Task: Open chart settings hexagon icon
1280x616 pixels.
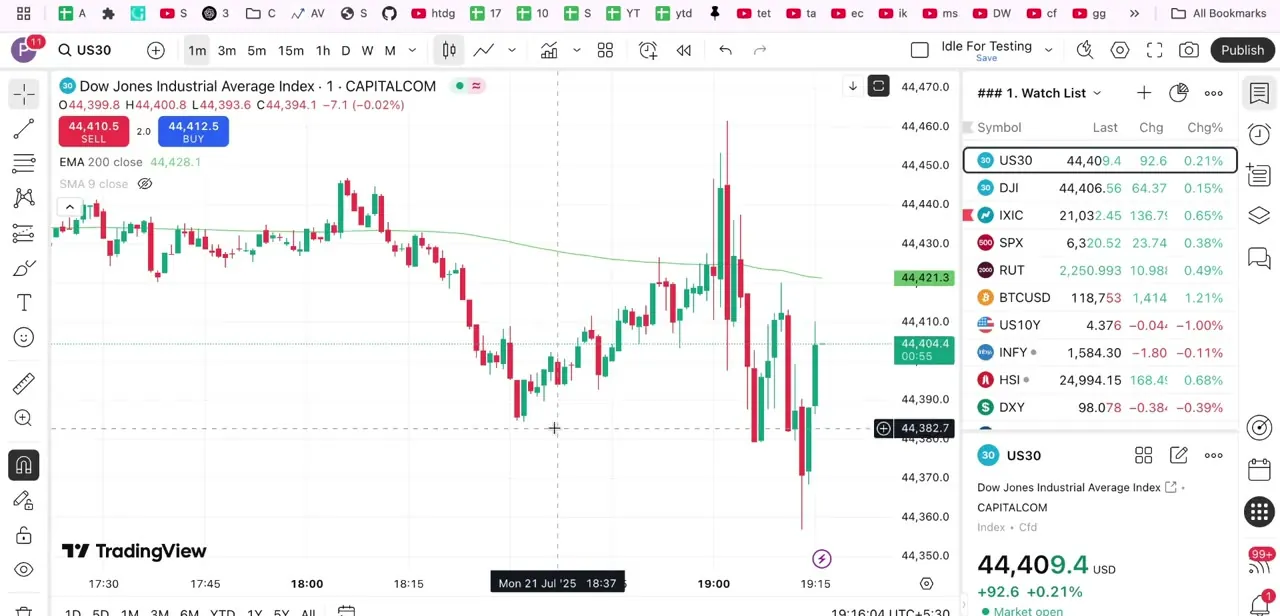Action: point(1120,50)
